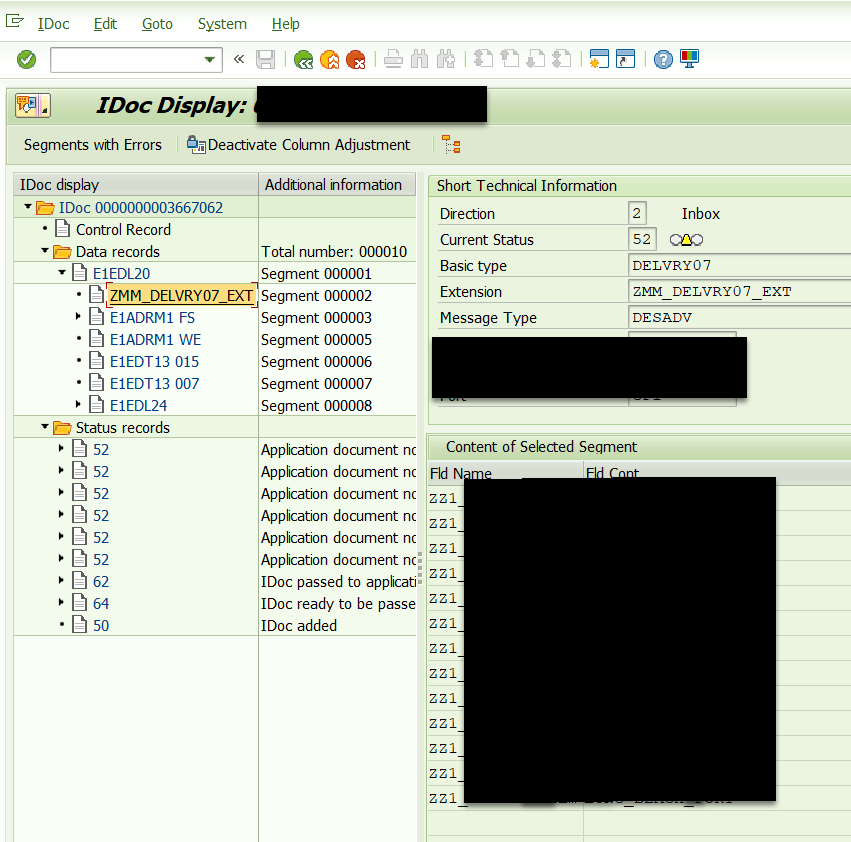Click the Generate Shortcut icon

tap(625, 60)
